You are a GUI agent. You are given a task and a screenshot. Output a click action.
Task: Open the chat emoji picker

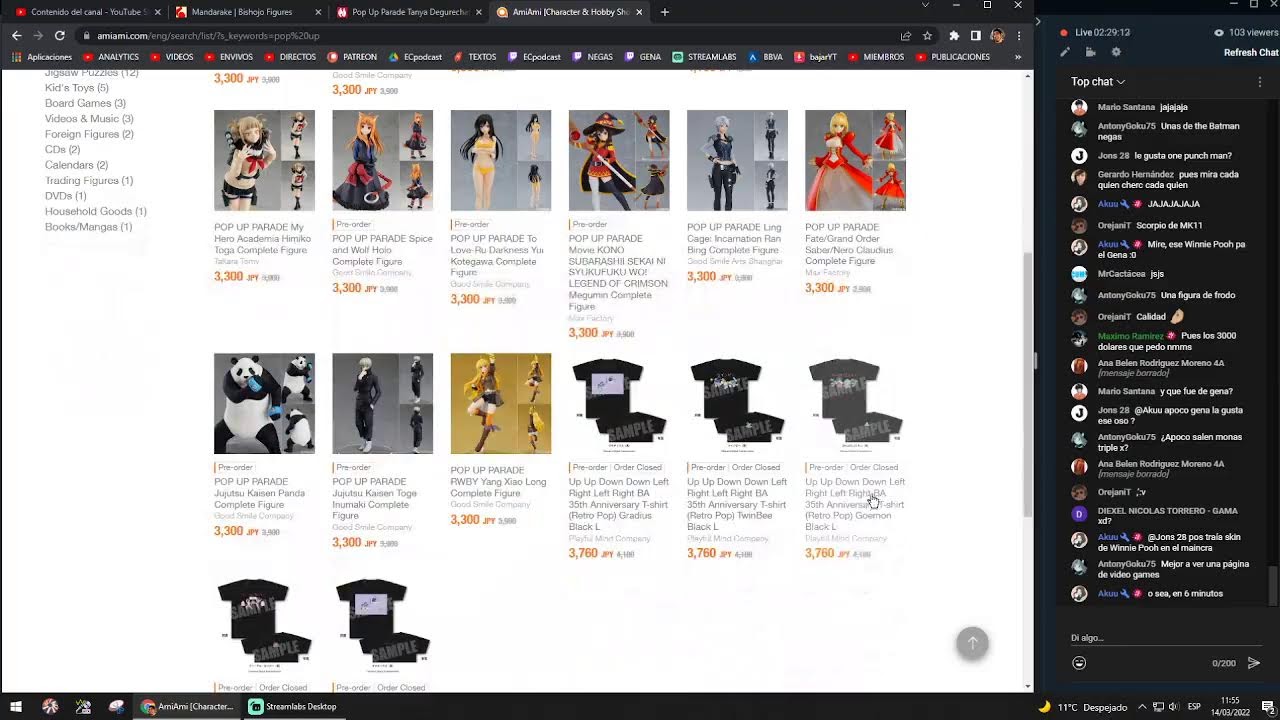pos(1079,663)
